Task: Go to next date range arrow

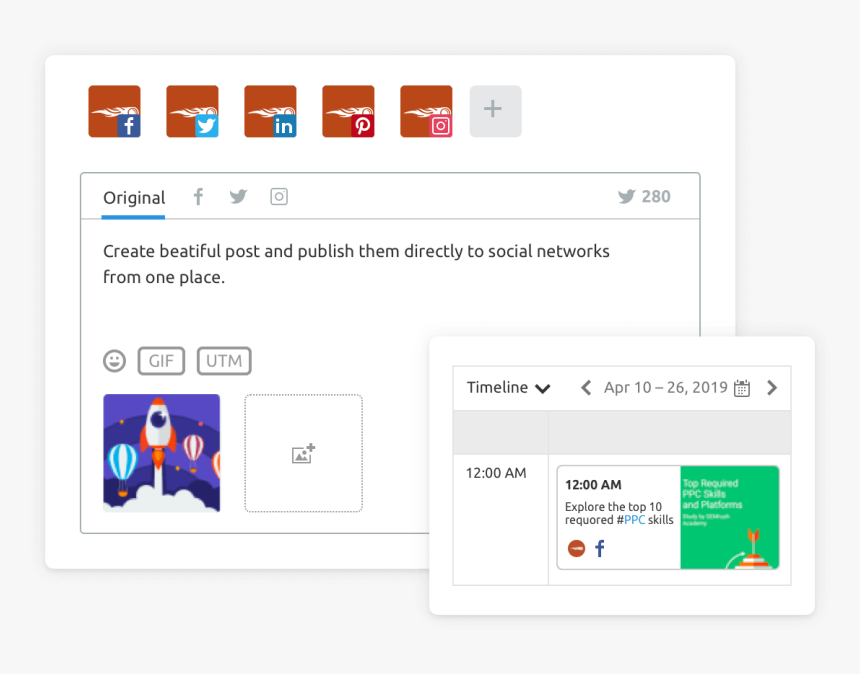Action: (x=772, y=388)
